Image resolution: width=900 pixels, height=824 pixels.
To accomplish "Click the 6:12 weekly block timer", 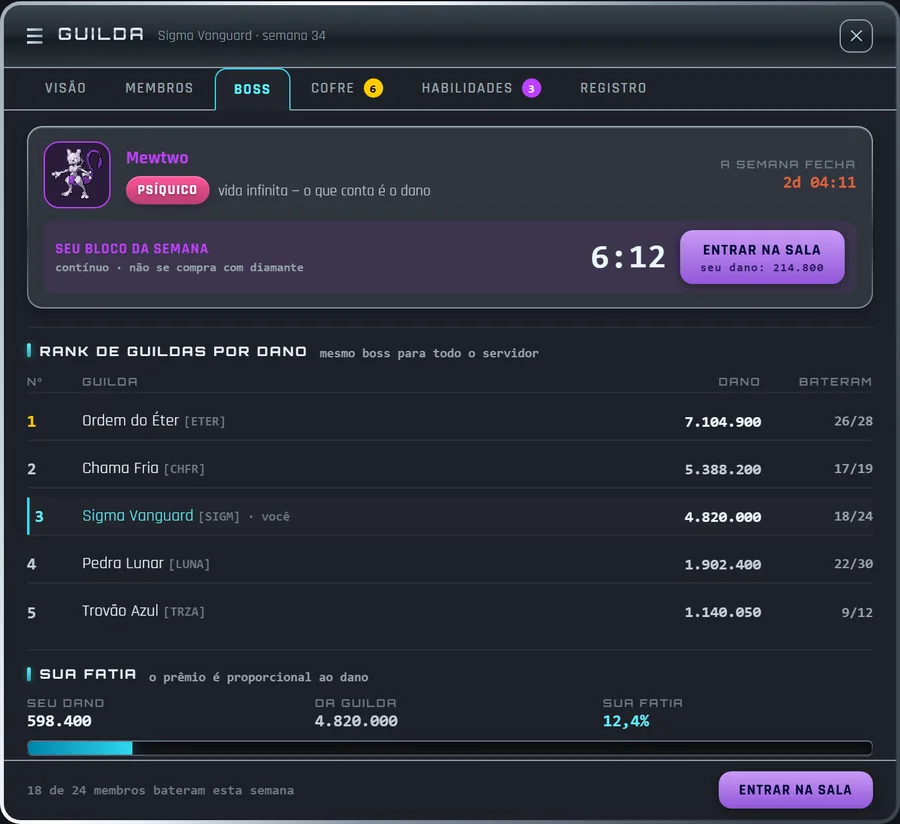I will (628, 257).
